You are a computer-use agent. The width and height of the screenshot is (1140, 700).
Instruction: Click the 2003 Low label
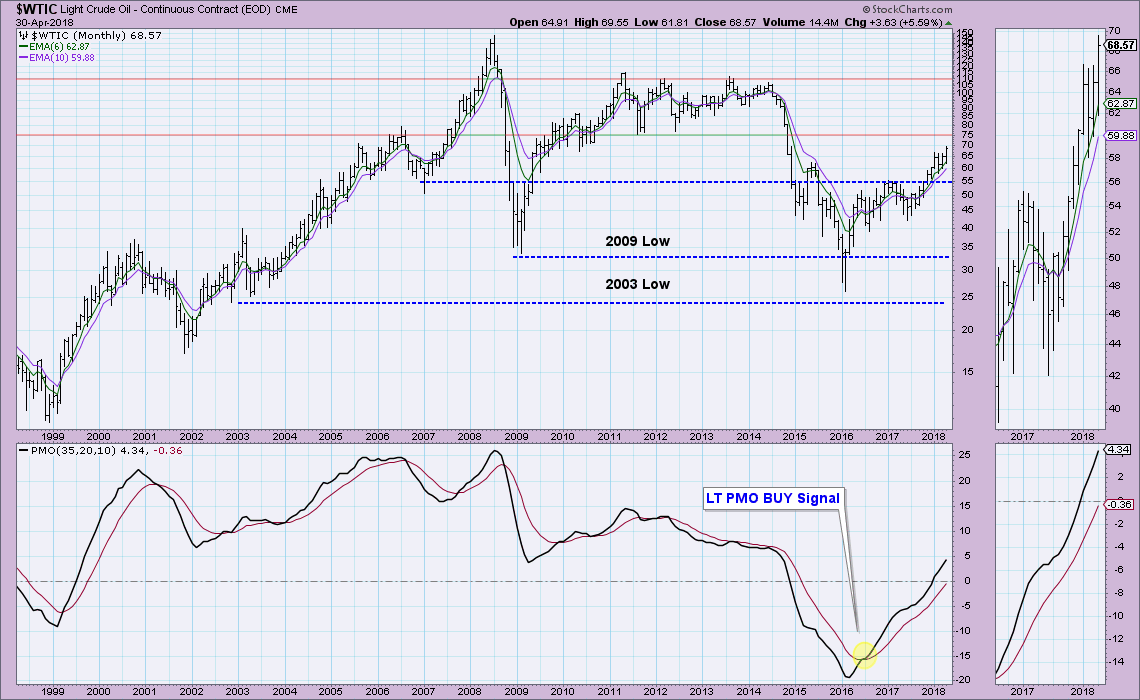tap(637, 284)
